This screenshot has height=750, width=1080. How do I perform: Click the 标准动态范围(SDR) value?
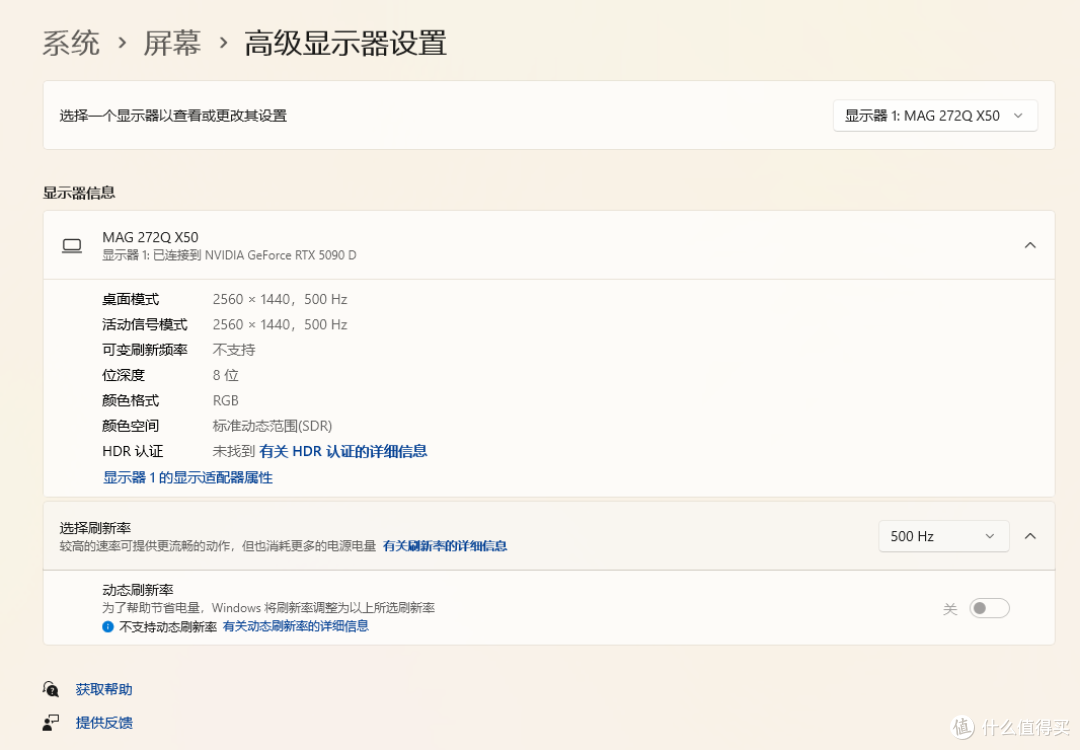coord(272,426)
